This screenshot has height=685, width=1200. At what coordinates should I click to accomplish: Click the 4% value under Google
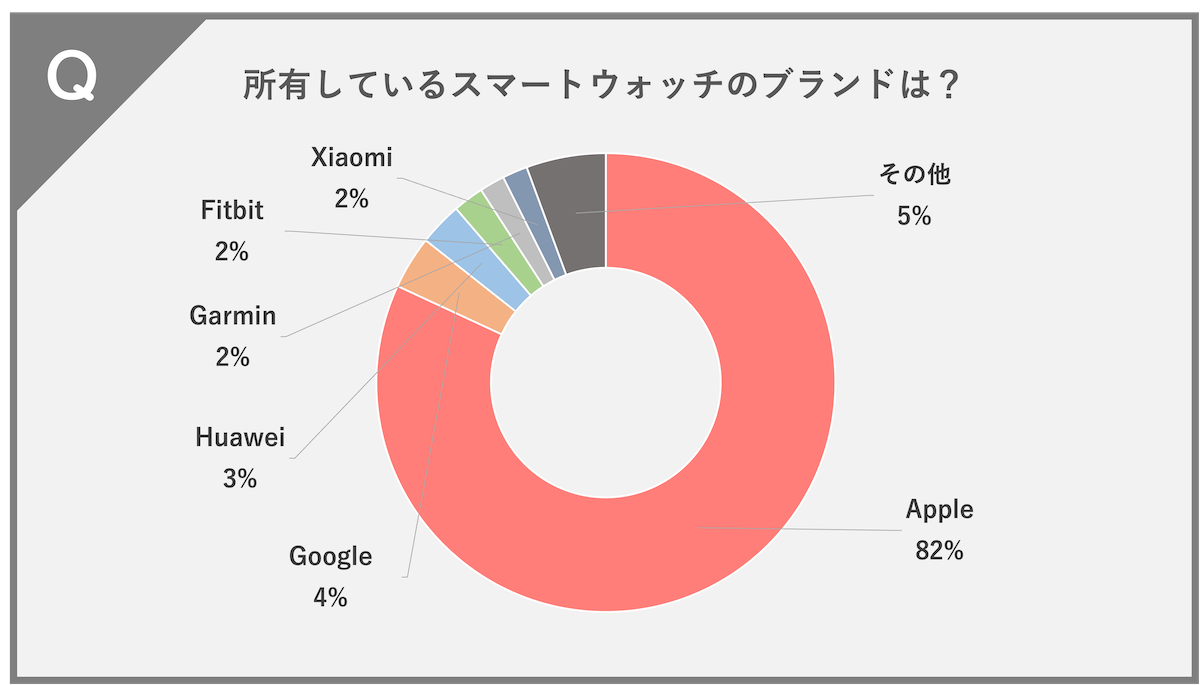[330, 598]
